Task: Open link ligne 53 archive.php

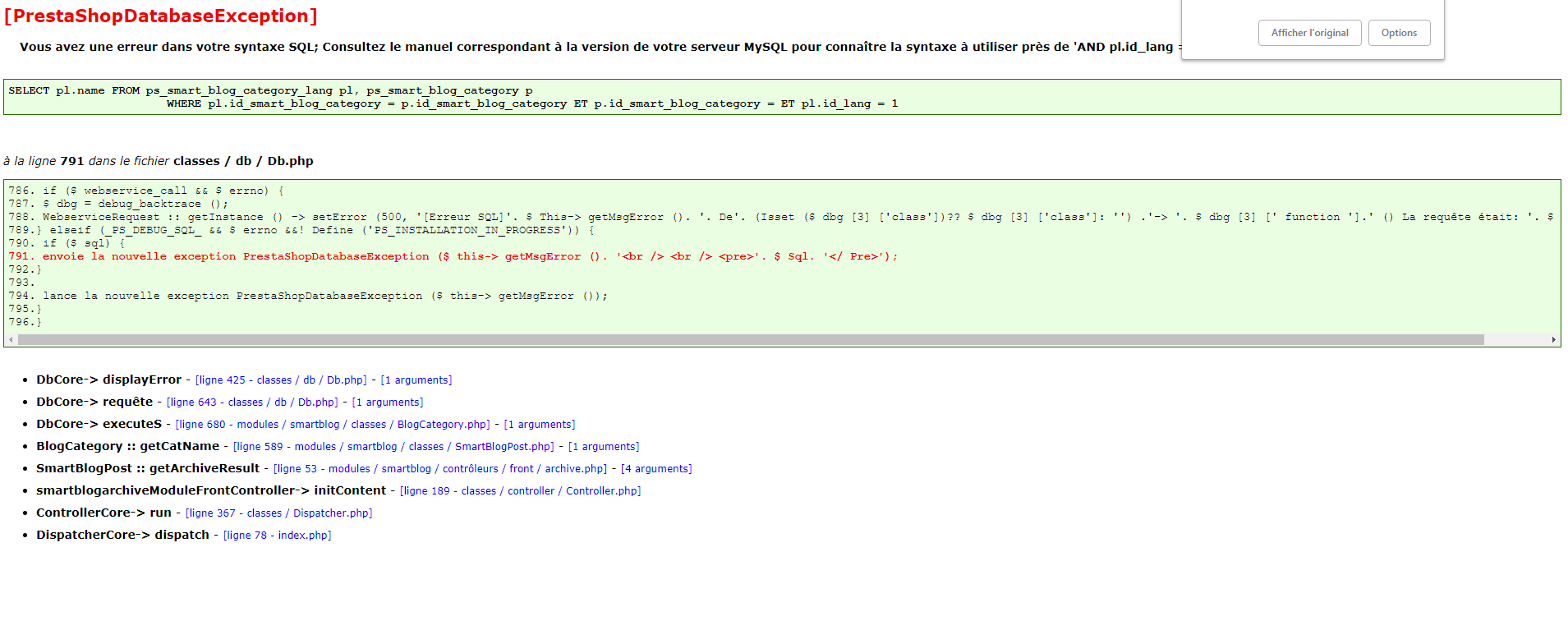Action: 440,469
